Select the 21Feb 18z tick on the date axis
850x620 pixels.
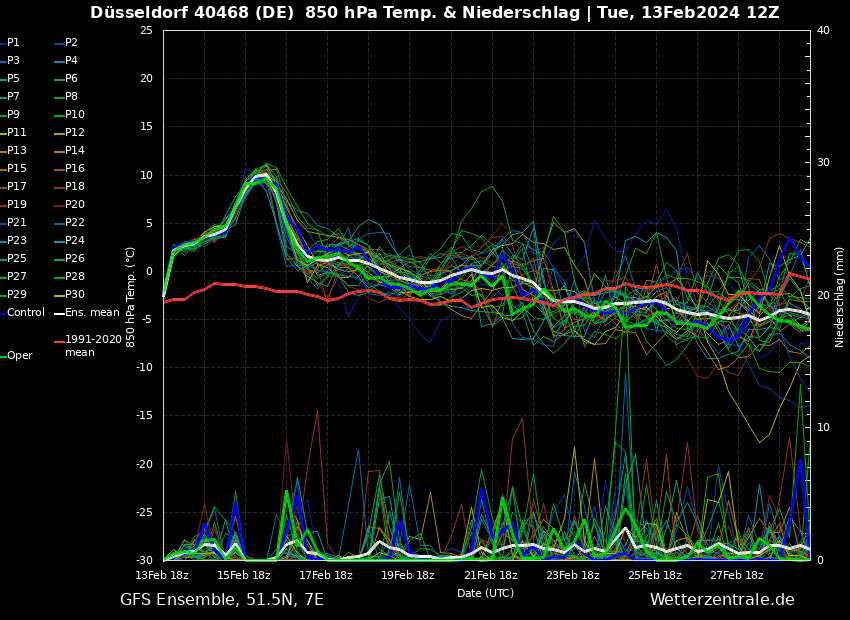point(490,576)
